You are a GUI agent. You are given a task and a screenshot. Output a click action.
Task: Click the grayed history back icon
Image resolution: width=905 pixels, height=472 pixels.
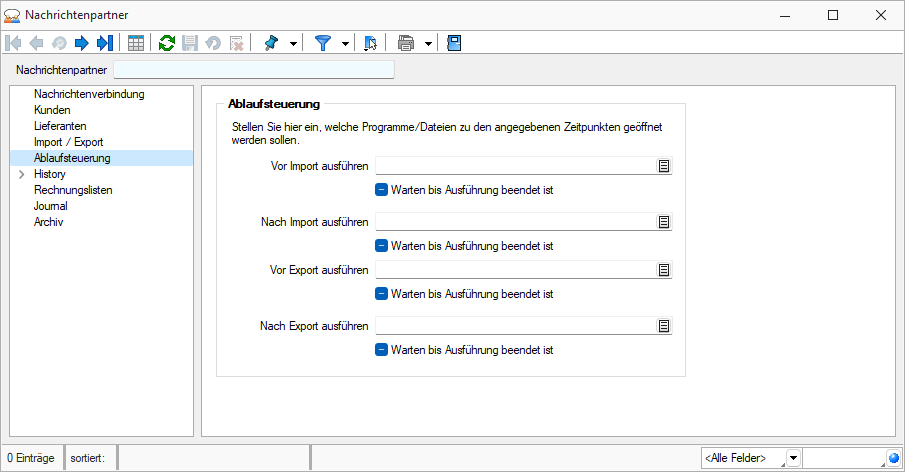(x=59, y=43)
